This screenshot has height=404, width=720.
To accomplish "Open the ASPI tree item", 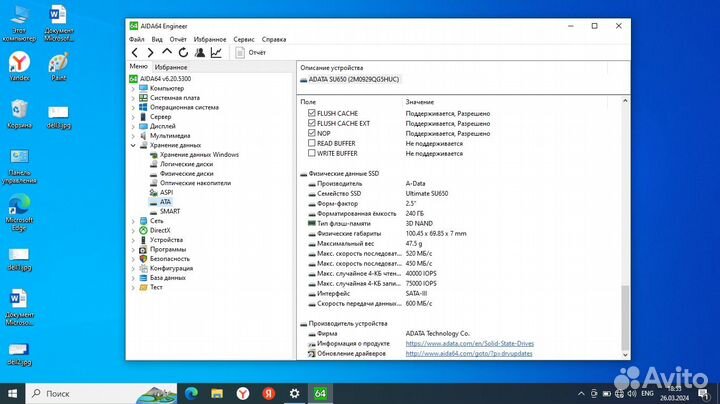I will click(x=166, y=192).
